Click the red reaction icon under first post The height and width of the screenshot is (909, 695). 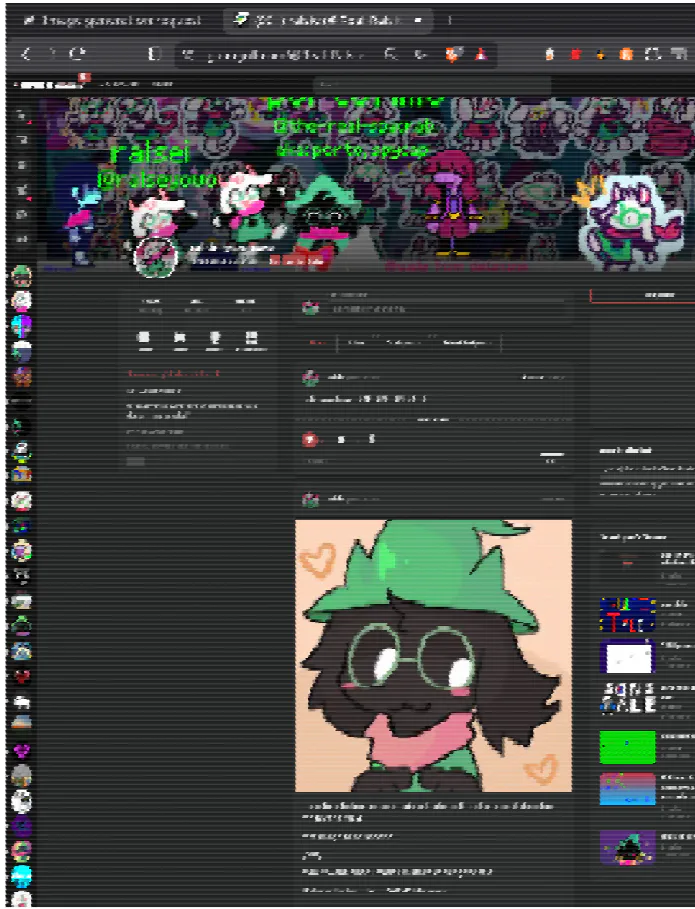pyautogui.click(x=310, y=439)
